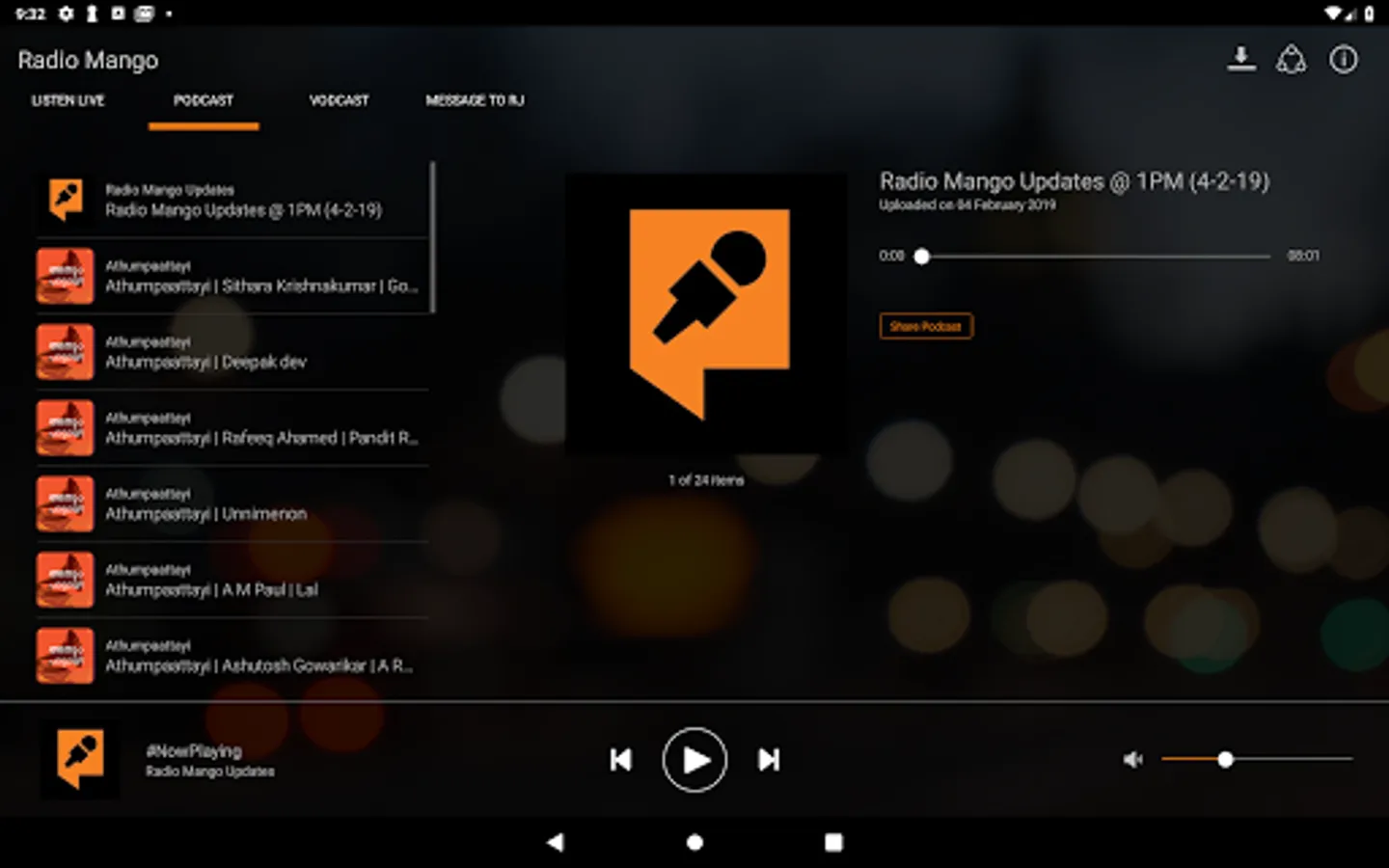Skip to next track
The width and height of the screenshot is (1389, 868).
click(x=769, y=760)
